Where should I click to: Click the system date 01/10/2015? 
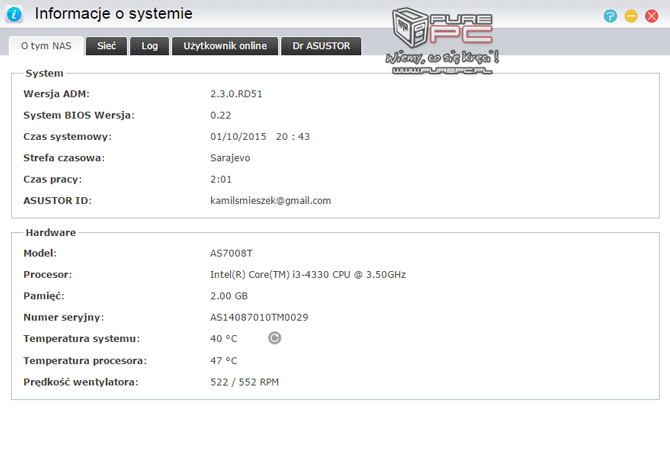tap(238, 137)
